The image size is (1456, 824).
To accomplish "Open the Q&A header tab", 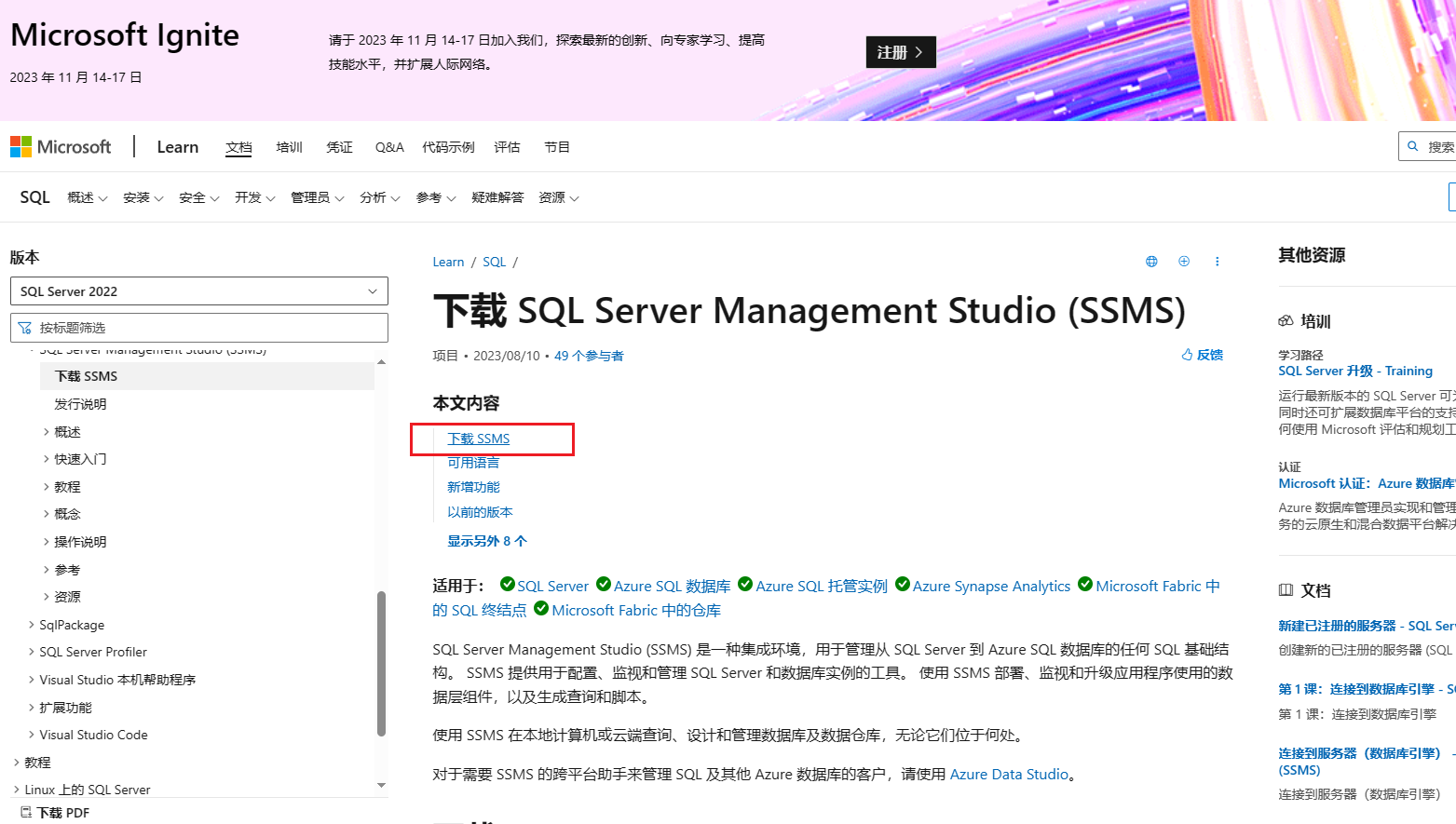I will click(x=389, y=147).
